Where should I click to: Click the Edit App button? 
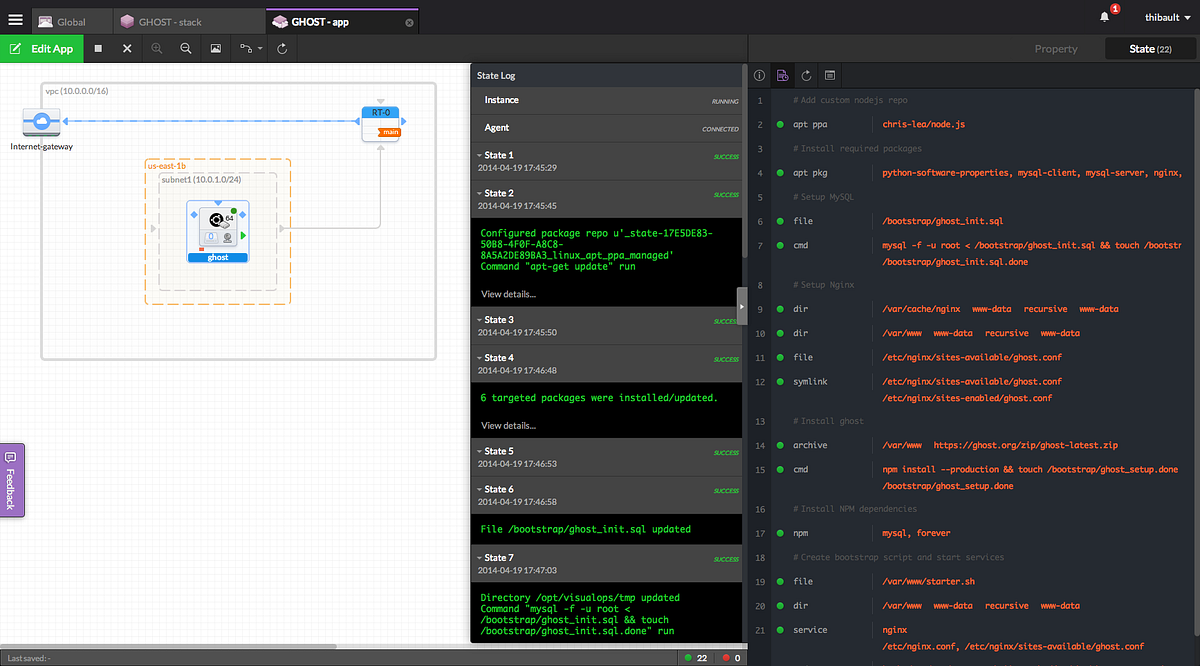40,48
